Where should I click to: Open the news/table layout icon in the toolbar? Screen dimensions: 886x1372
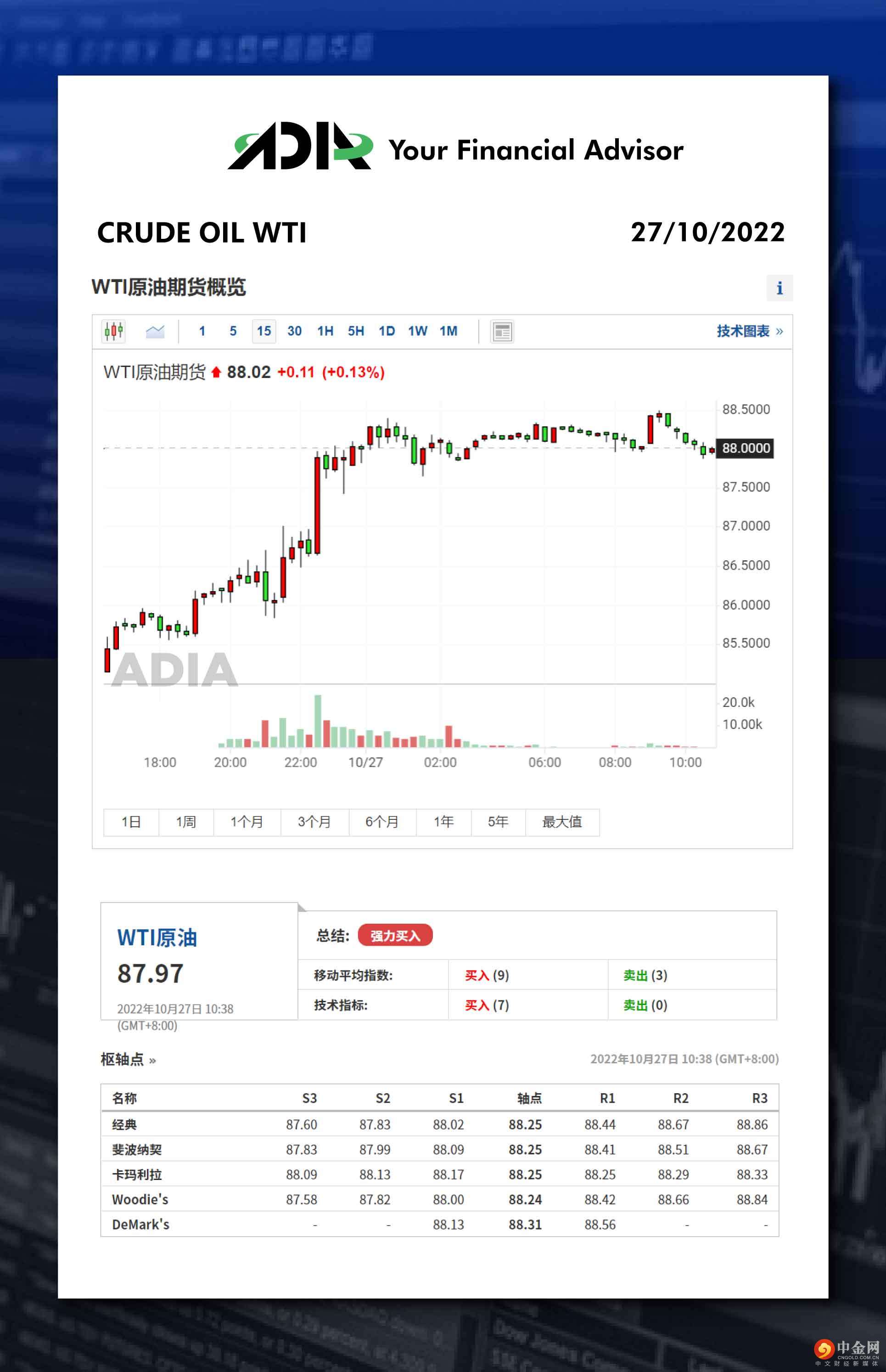tap(502, 332)
